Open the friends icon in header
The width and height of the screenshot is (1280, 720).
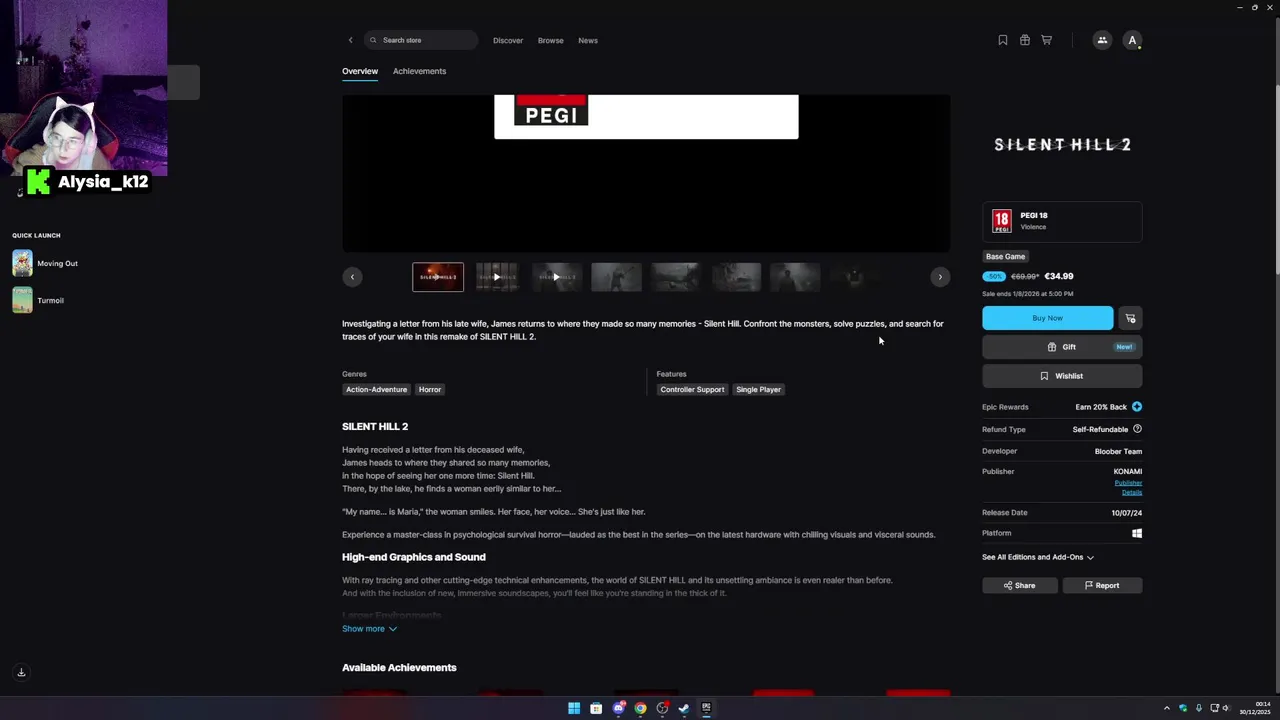pyautogui.click(x=1102, y=40)
